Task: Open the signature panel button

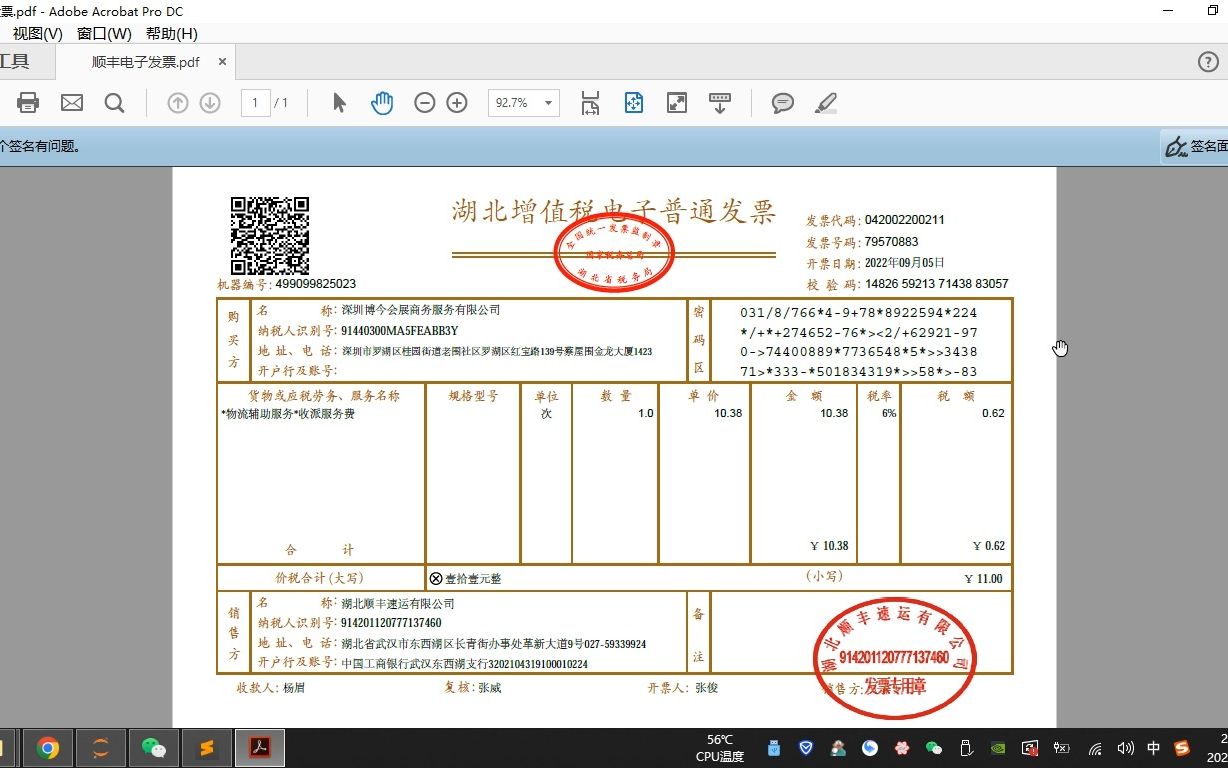Action: 1194,147
